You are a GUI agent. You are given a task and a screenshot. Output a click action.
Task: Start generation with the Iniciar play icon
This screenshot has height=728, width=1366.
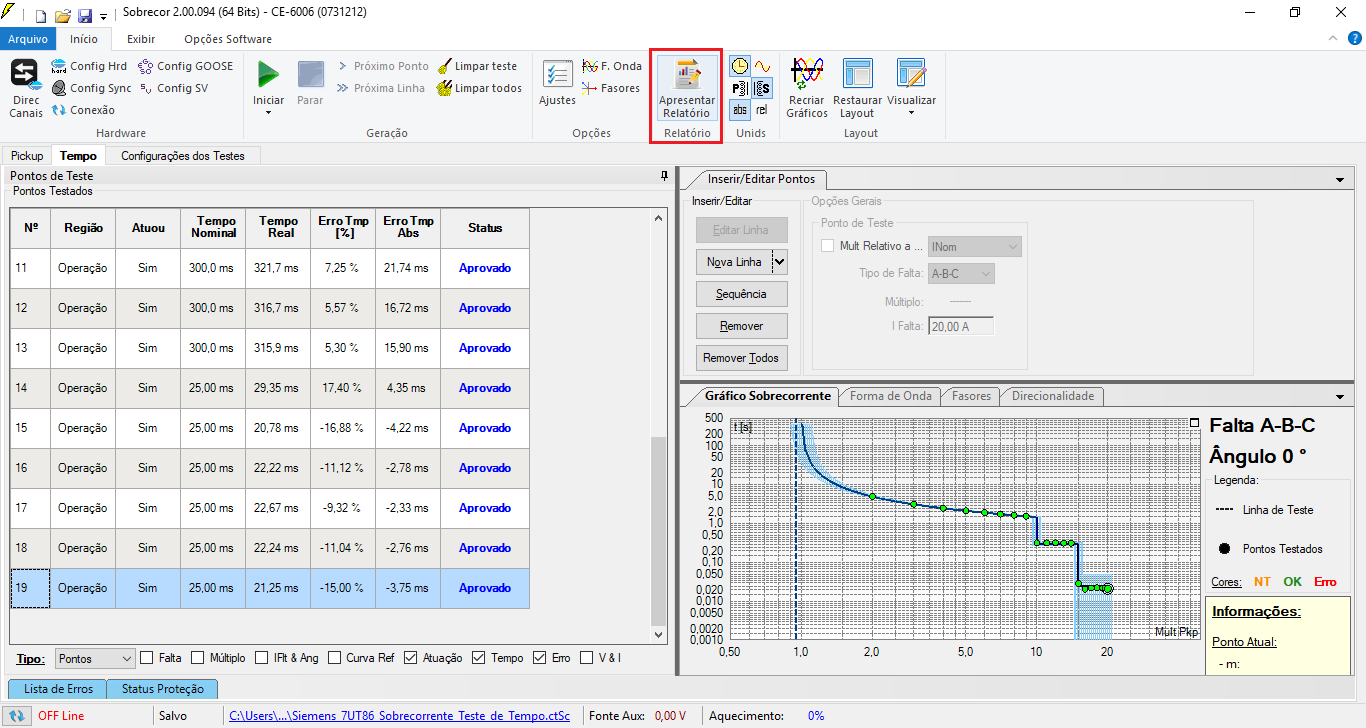(x=268, y=76)
